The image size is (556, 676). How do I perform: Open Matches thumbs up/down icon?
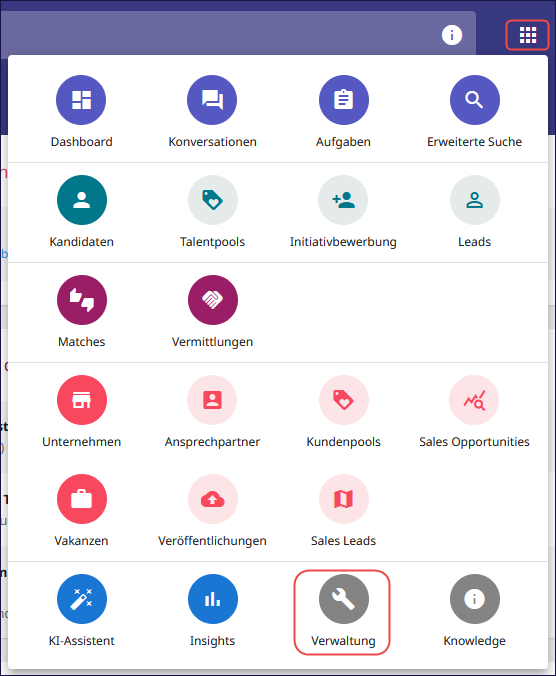(x=81, y=300)
